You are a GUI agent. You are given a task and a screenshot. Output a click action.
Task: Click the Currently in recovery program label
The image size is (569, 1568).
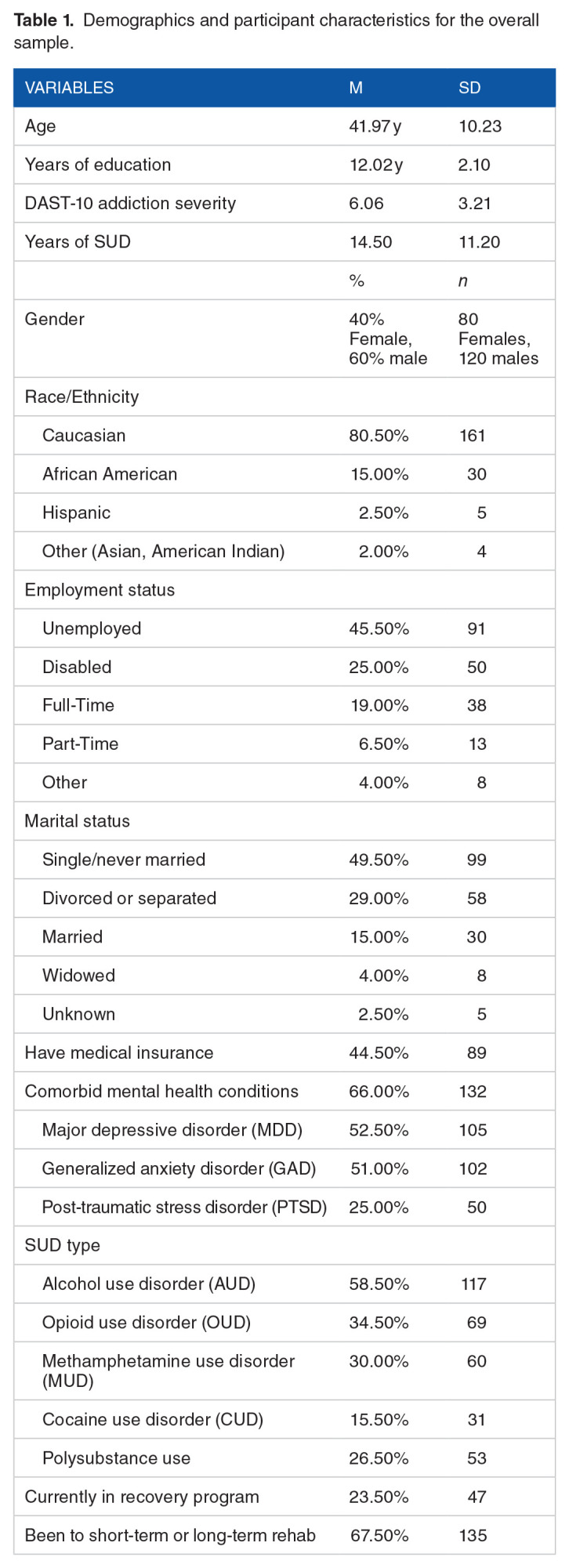[x=141, y=1496]
